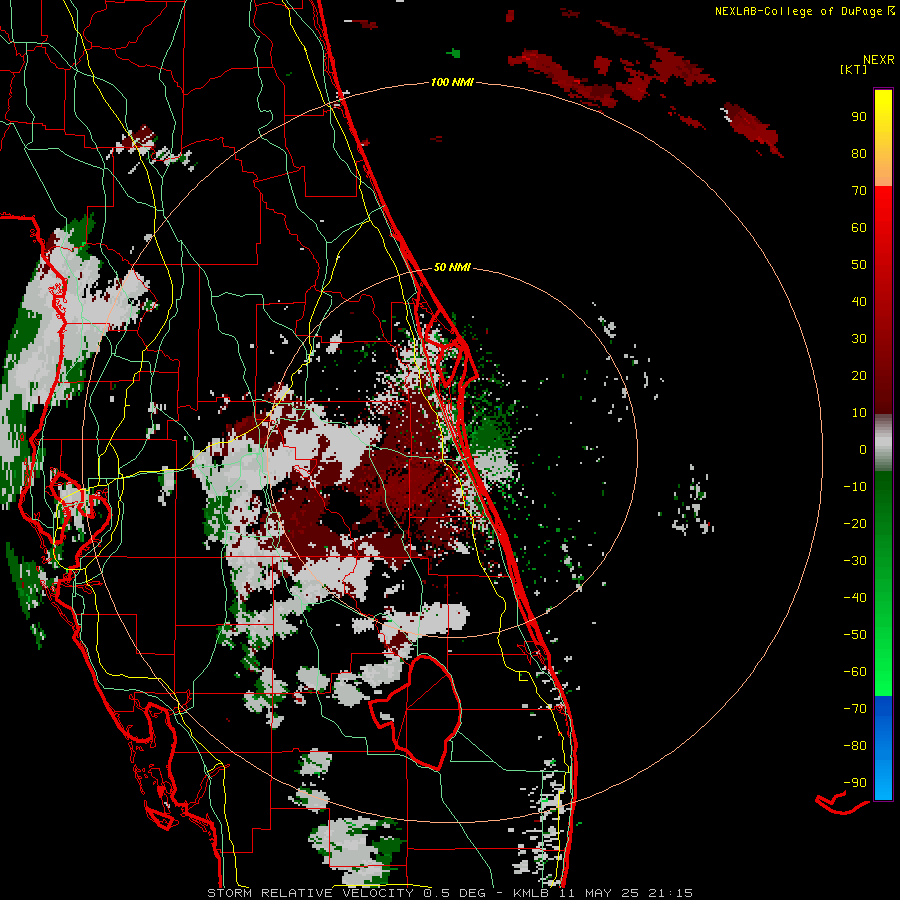900x900 pixels.
Task: Click the 100 NMI range ring label
Action: (452, 82)
